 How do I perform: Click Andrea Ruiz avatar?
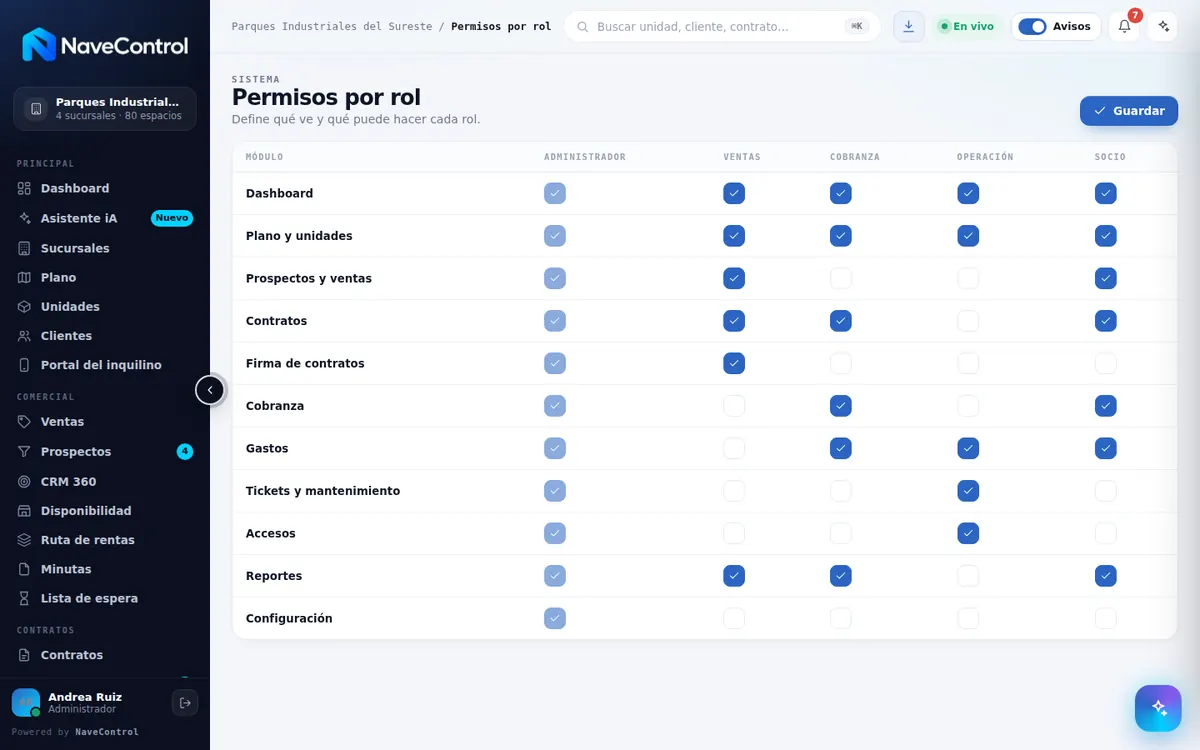click(x=26, y=703)
